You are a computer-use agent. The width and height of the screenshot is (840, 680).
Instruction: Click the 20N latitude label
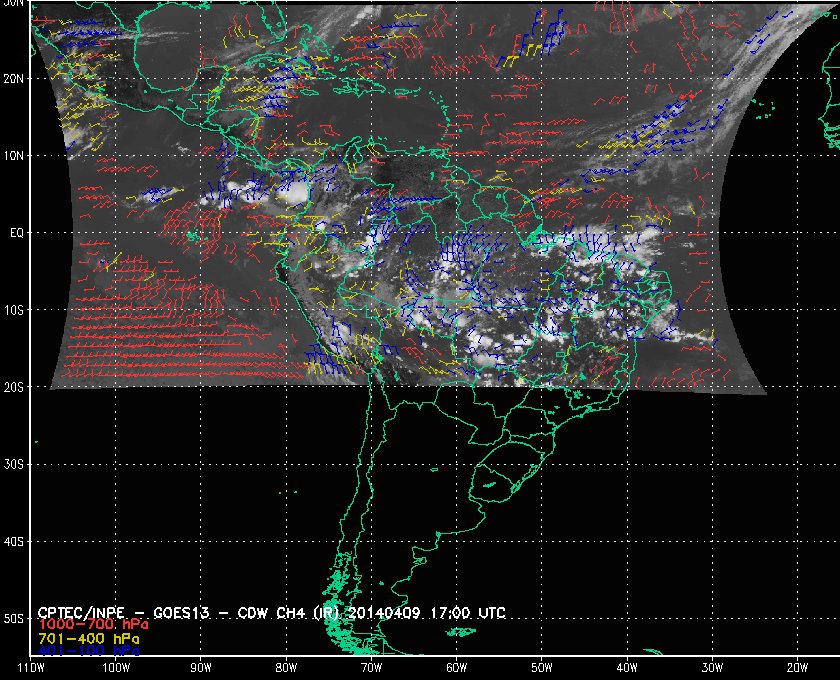pos(14,79)
